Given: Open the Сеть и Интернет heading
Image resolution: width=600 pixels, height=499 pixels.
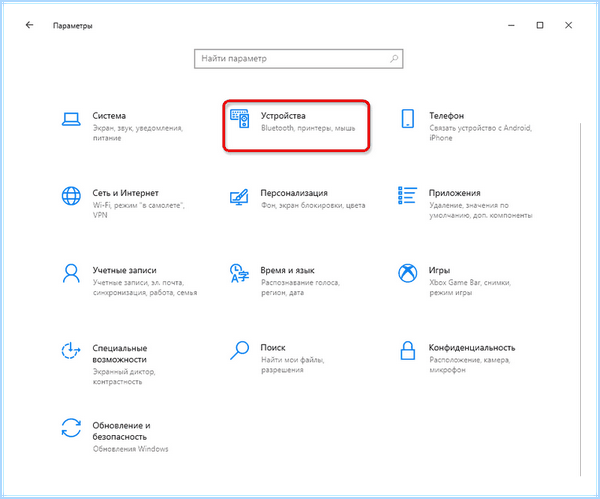Looking at the screenshot, I should [125, 193].
